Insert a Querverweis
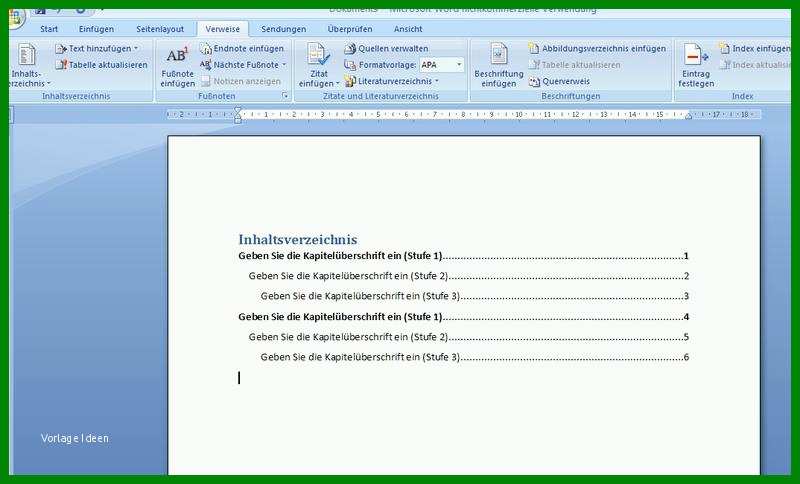The image size is (800, 484). [559, 81]
